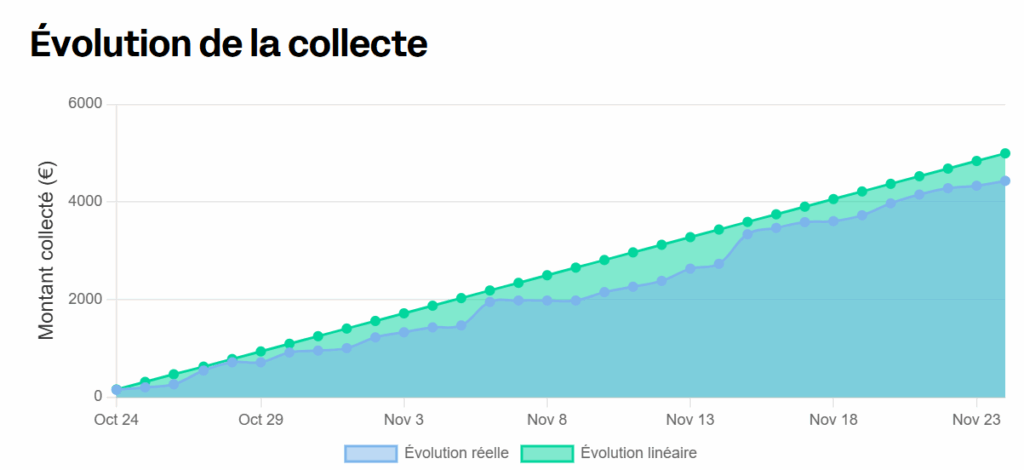Click the green data point above Nov 13
The height and width of the screenshot is (470, 1024).
click(690, 237)
